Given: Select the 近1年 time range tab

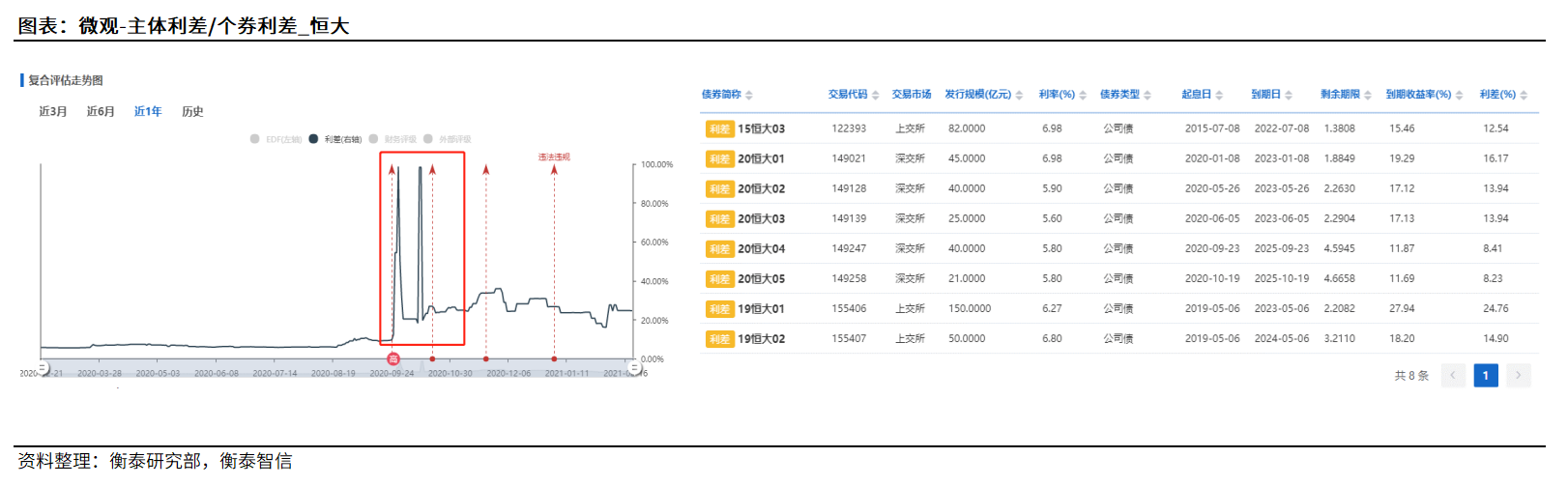Looking at the screenshot, I should tap(148, 111).
